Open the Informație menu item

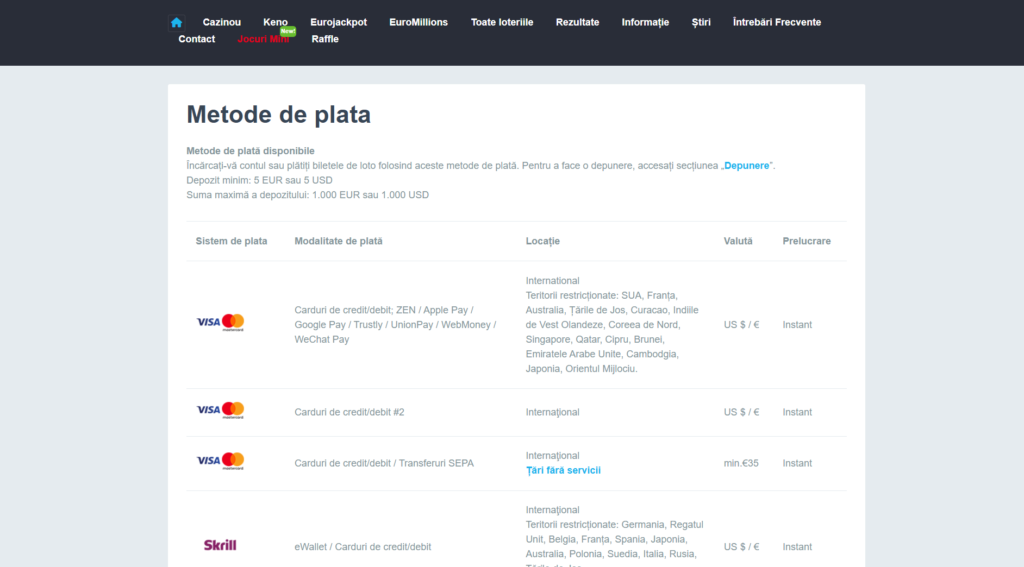point(645,22)
